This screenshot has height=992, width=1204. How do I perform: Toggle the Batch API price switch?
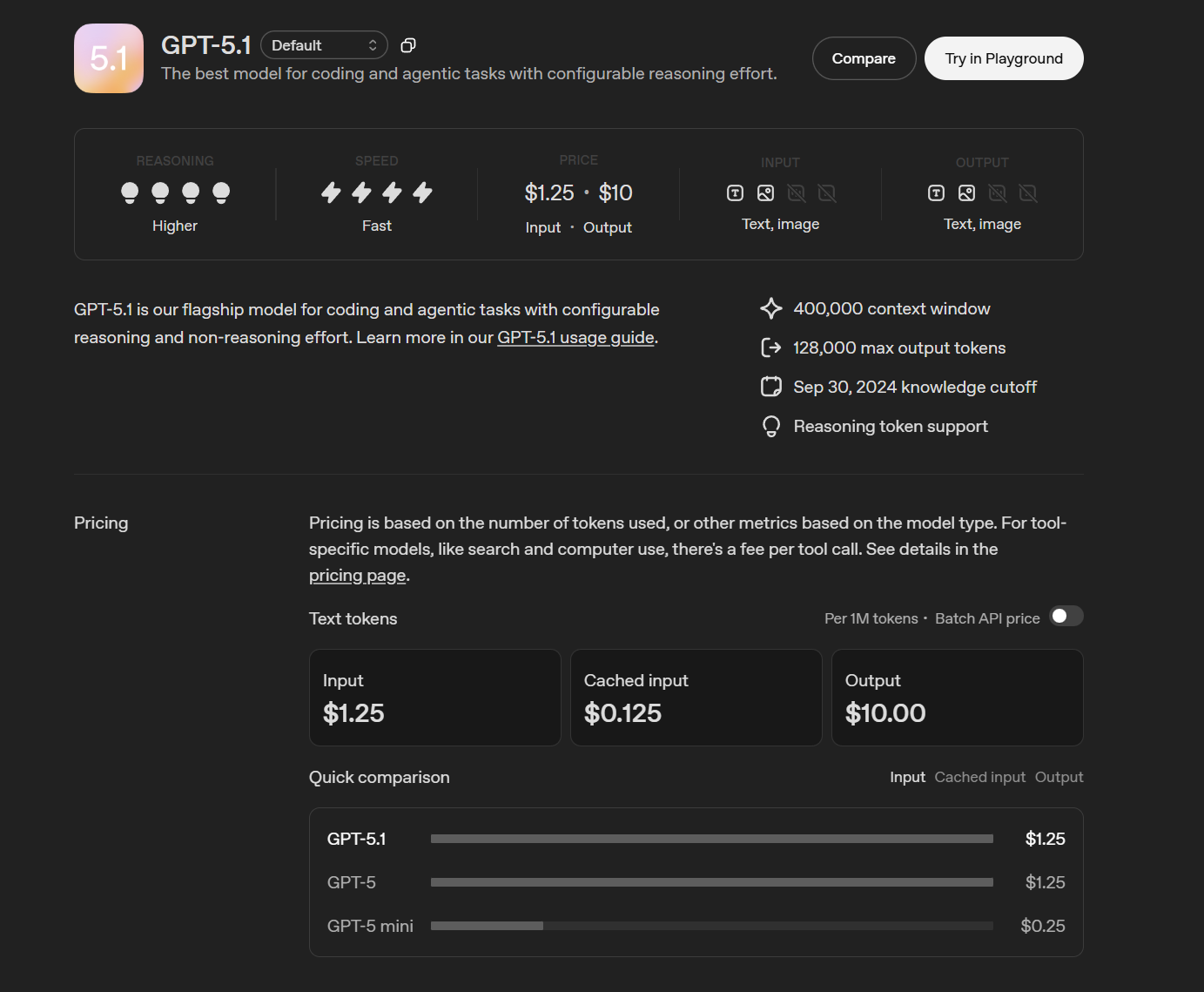tap(1066, 617)
